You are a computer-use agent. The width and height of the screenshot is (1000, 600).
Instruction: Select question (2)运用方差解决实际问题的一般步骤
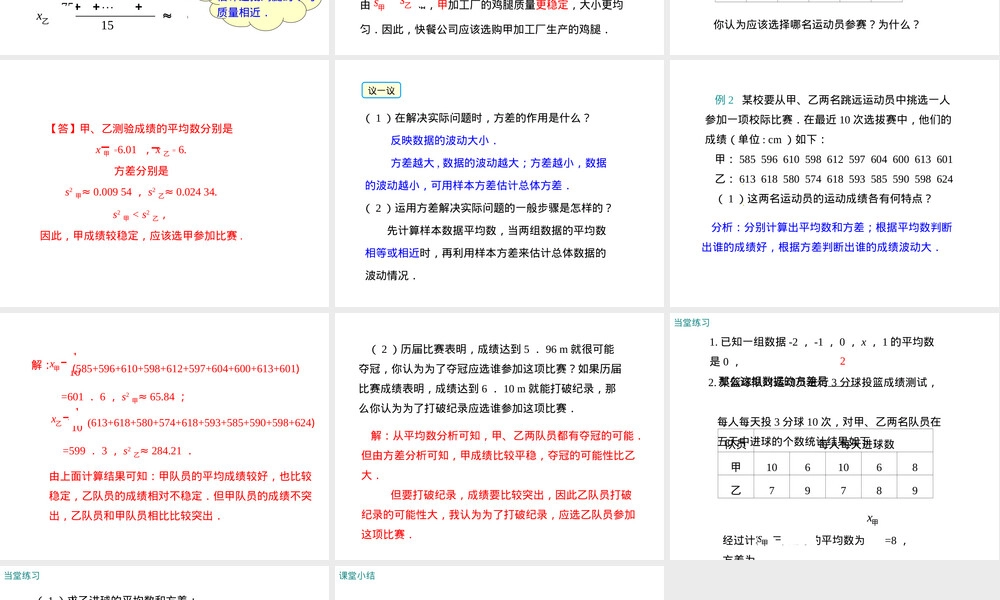pyautogui.click(x=489, y=208)
